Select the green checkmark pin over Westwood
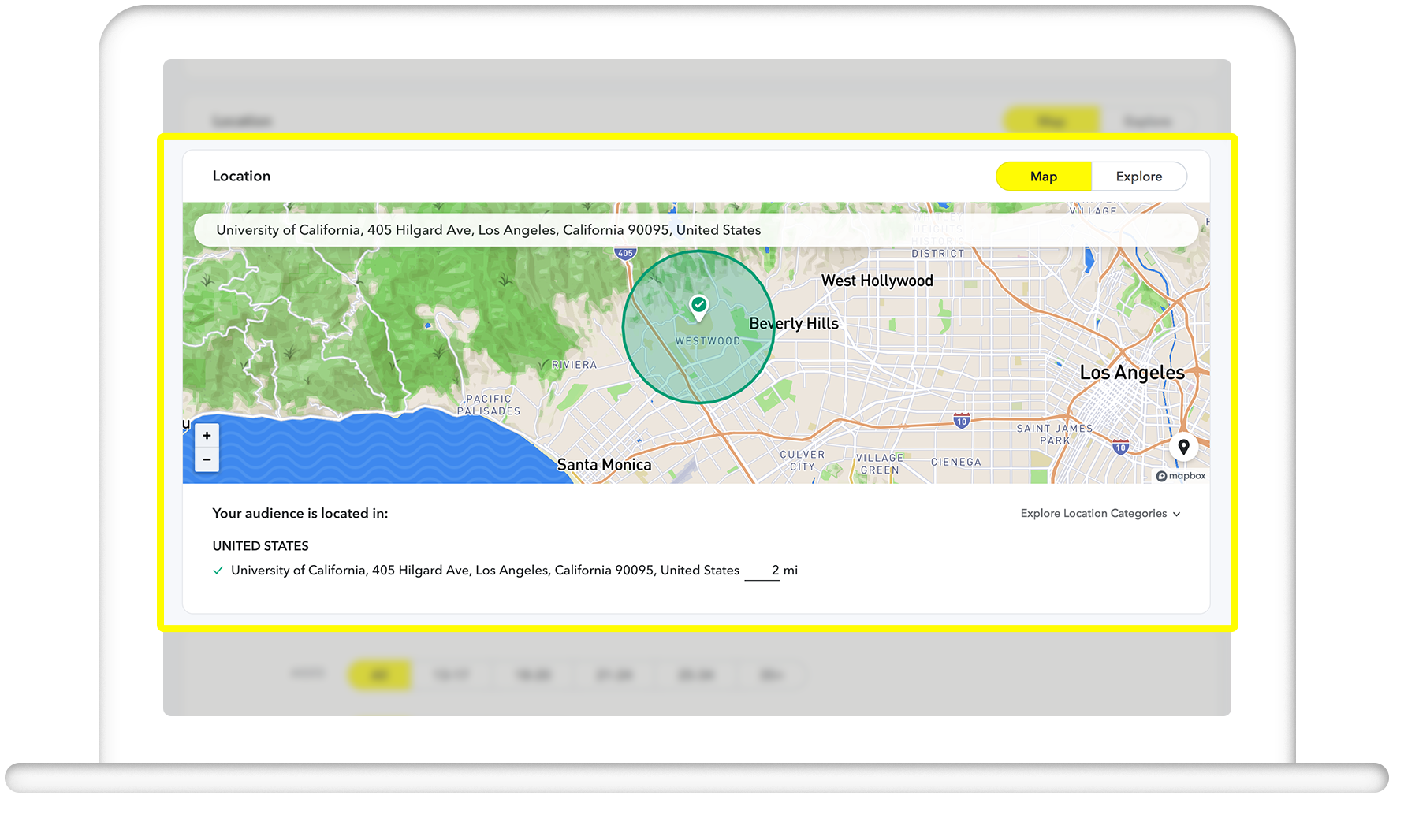 coord(698,306)
